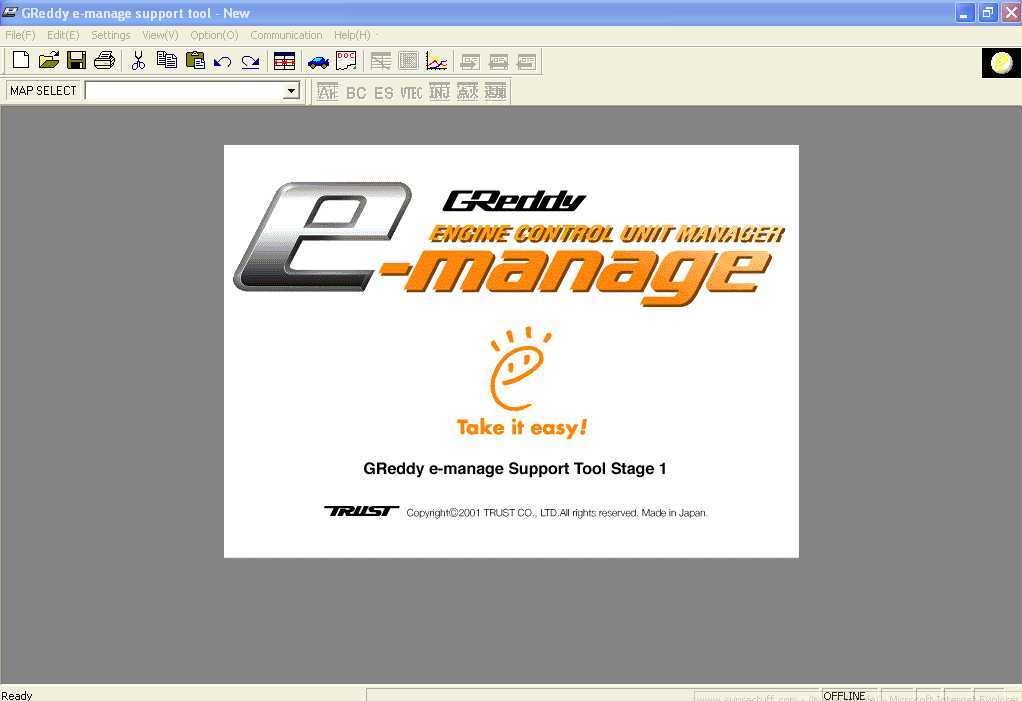This screenshot has width=1022, height=701.
Task: Copy using the two-pages icon
Action: click(167, 61)
